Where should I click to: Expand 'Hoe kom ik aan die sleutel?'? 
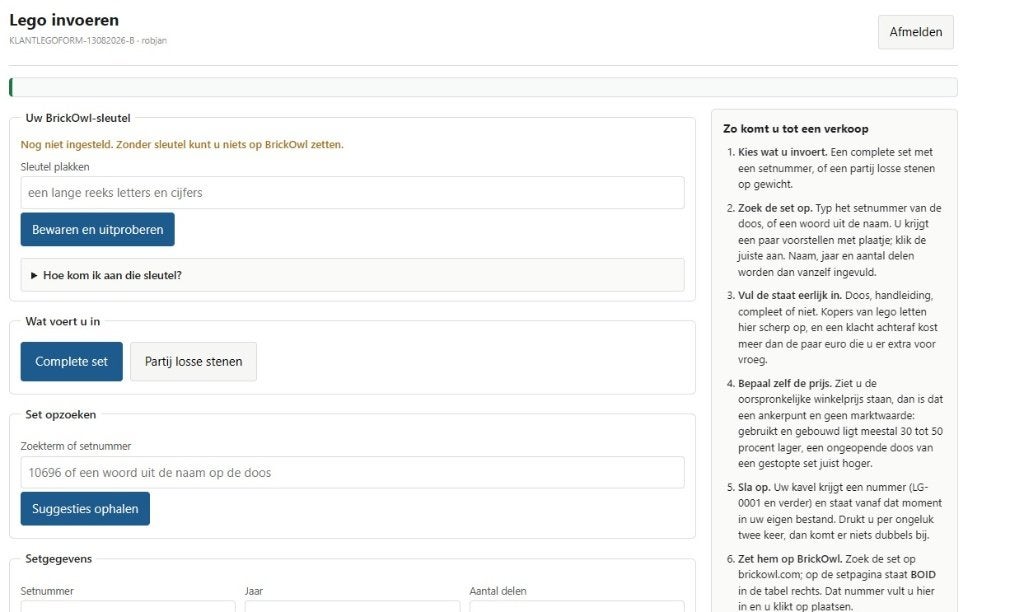(x=352, y=275)
